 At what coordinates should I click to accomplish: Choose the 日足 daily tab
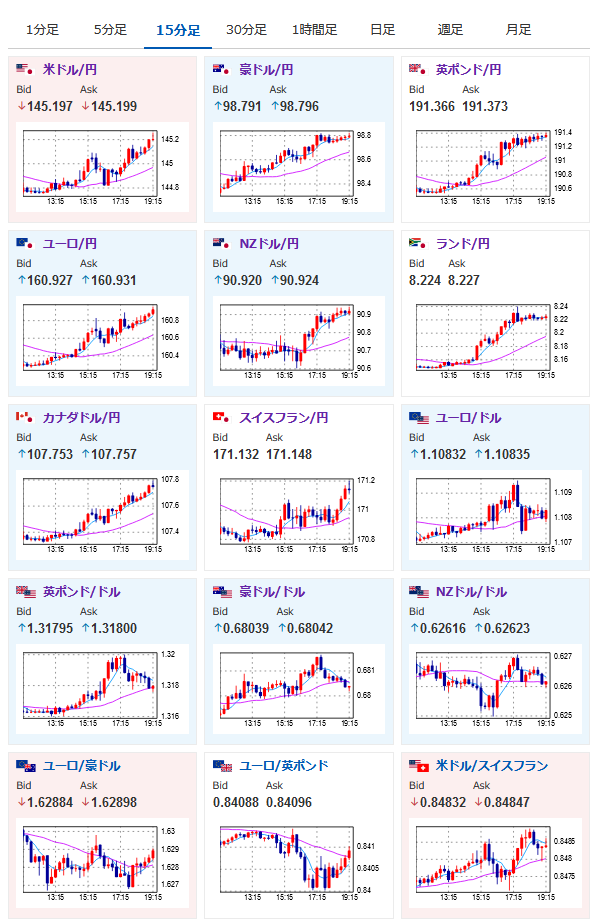pos(383,29)
